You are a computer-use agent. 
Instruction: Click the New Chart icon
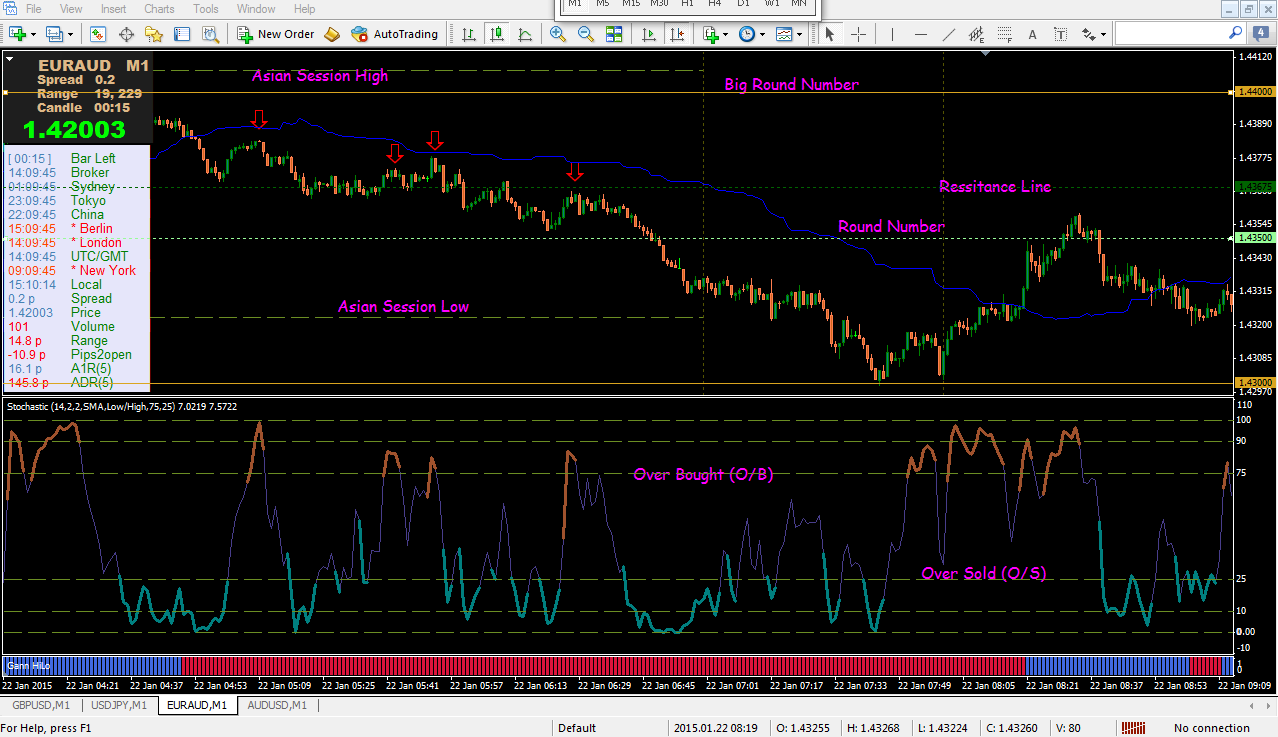(17, 34)
